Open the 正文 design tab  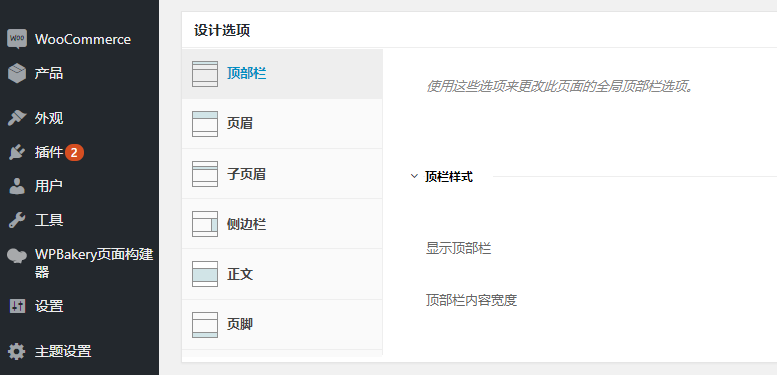click(282, 274)
